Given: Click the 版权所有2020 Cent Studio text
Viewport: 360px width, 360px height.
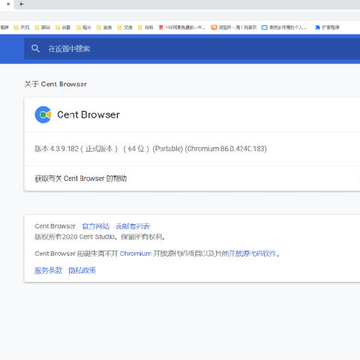Looking at the screenshot, I should point(100,237).
